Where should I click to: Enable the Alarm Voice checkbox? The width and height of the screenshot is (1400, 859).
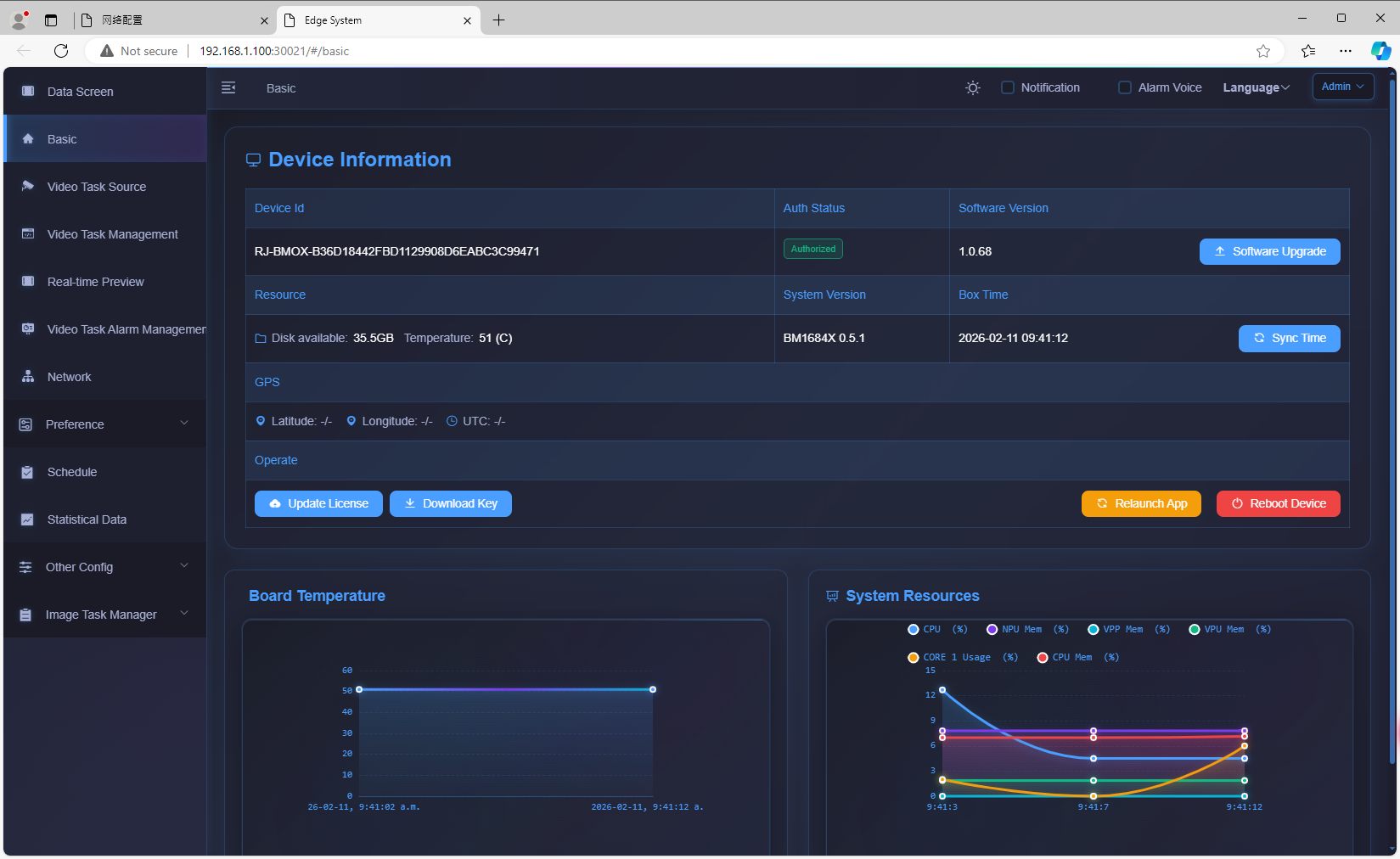click(x=1125, y=87)
